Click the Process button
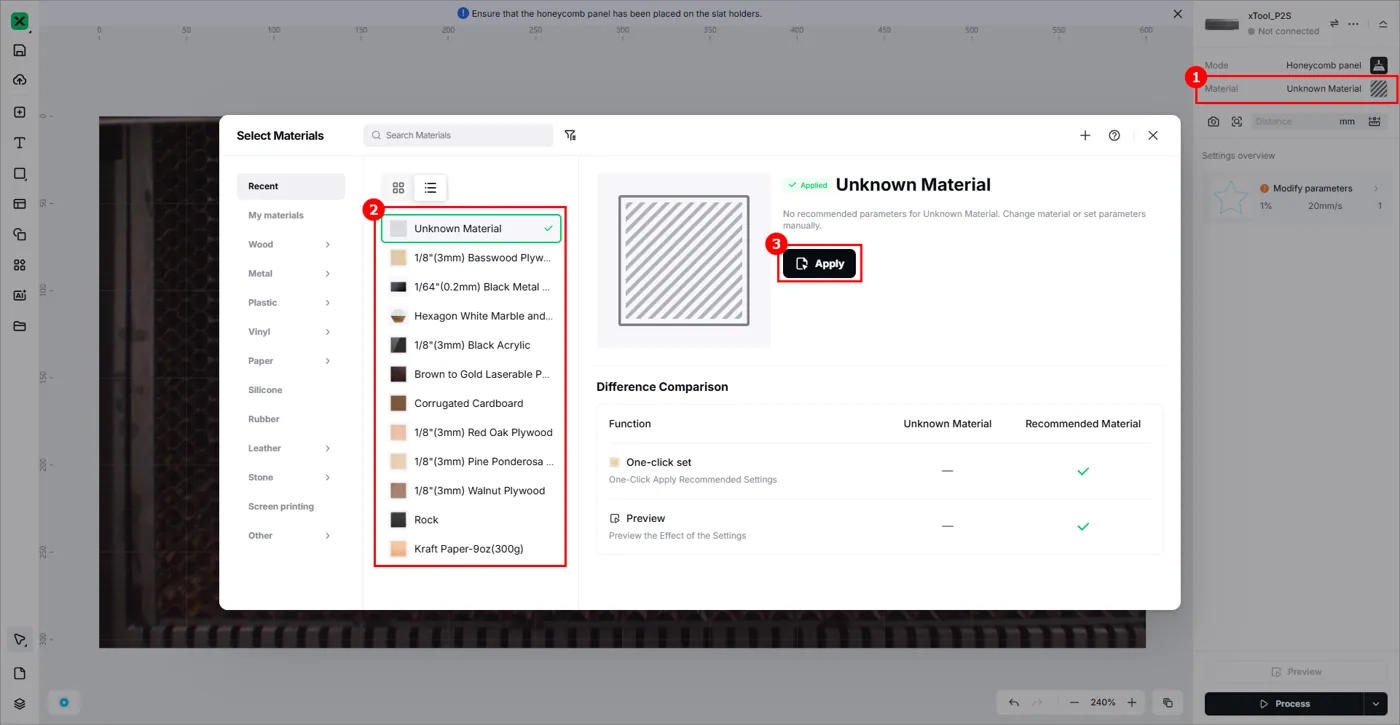The width and height of the screenshot is (1400, 725). coord(1284,704)
